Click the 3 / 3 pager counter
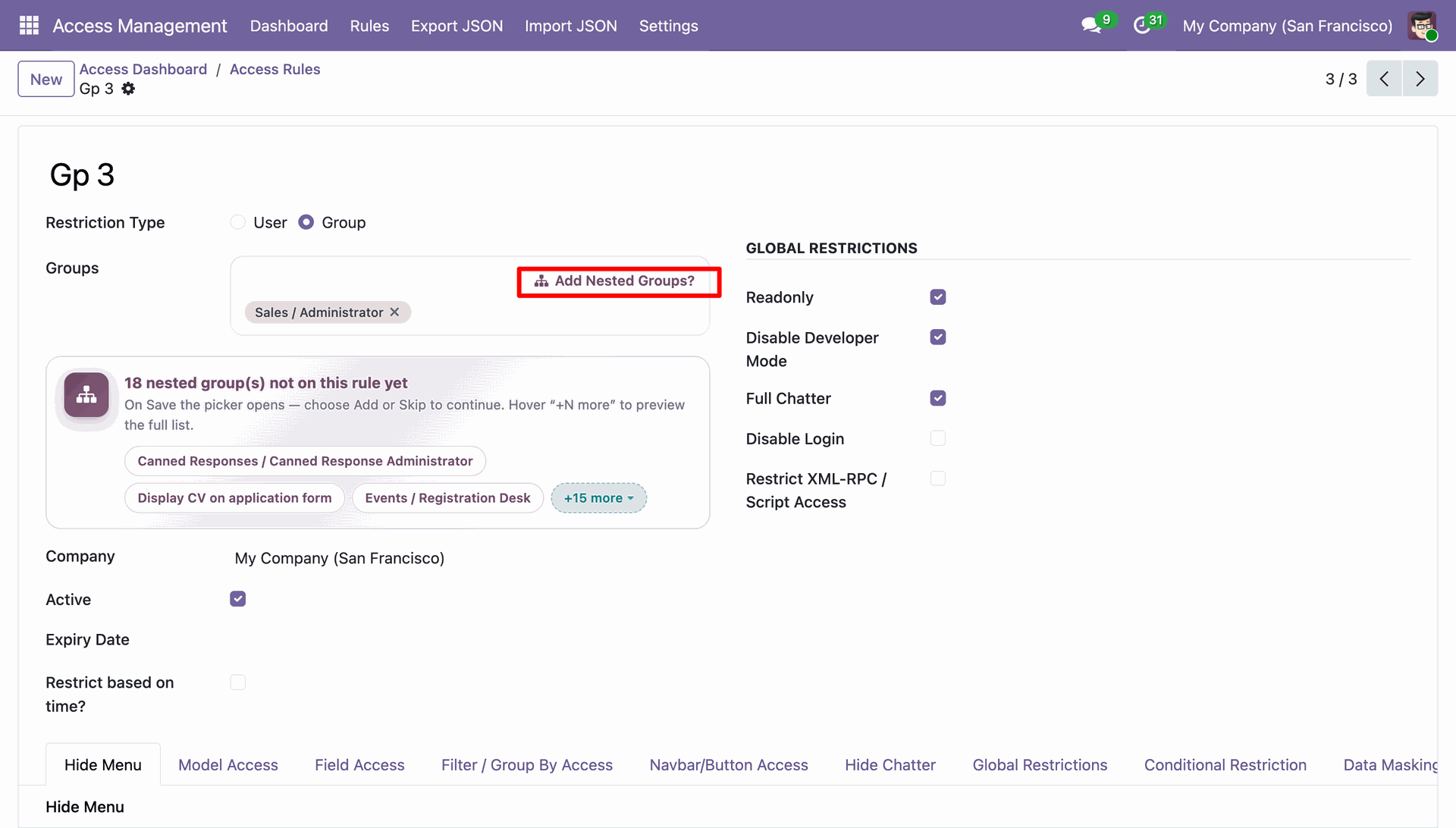Screen dimensions: 1456x828 click(x=1341, y=79)
